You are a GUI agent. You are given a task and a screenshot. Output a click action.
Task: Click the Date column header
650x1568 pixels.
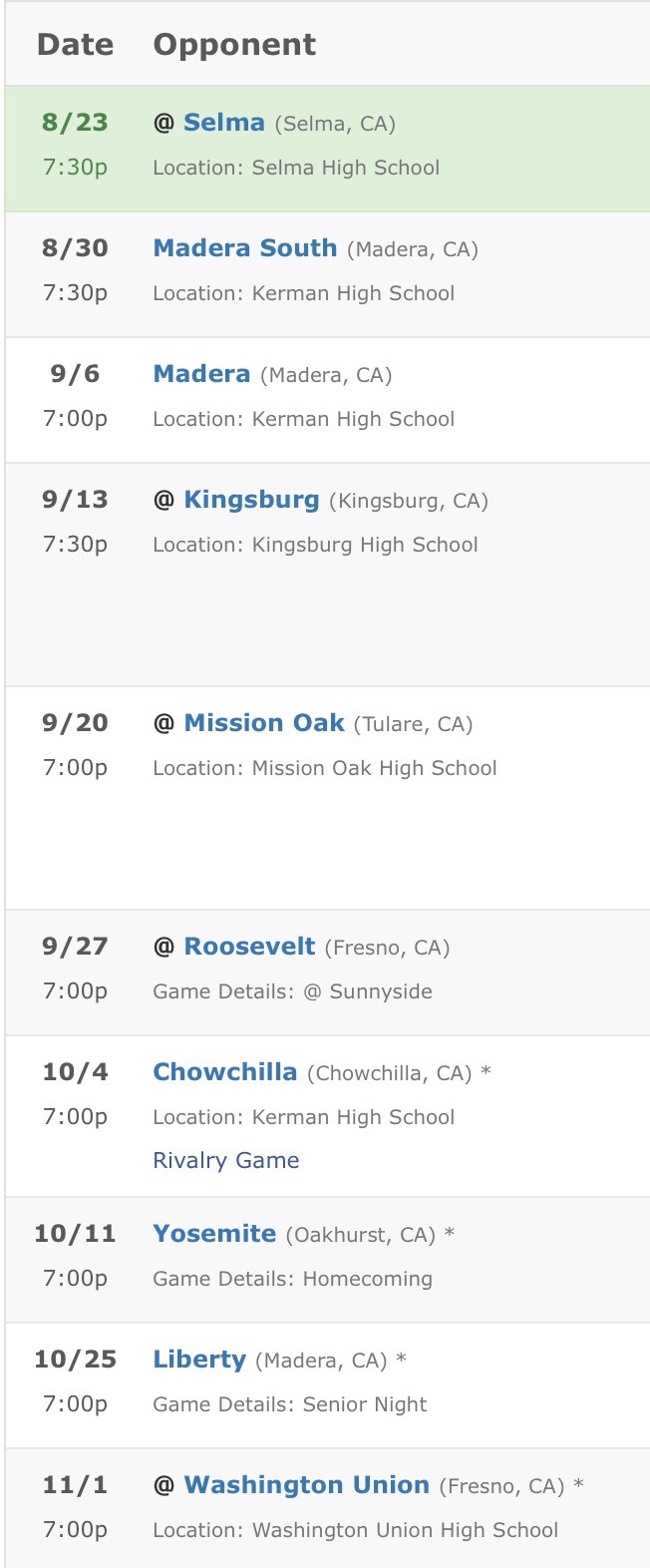tap(75, 45)
